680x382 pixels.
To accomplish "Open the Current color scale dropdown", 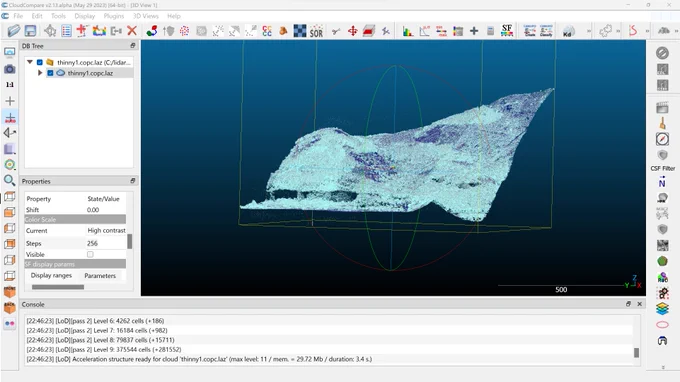I will pyautogui.click(x=106, y=231).
